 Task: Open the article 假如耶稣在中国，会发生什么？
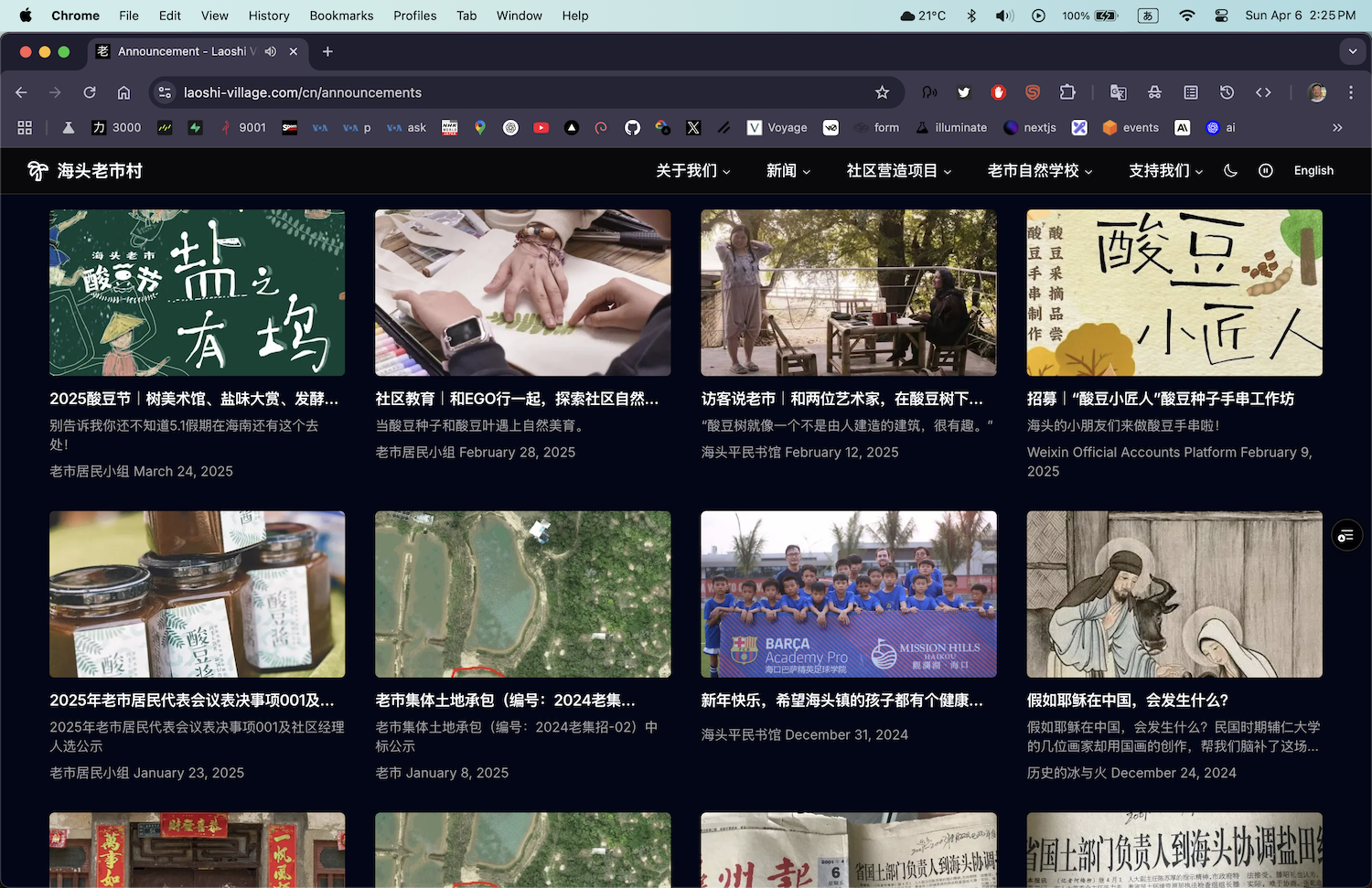(1127, 701)
